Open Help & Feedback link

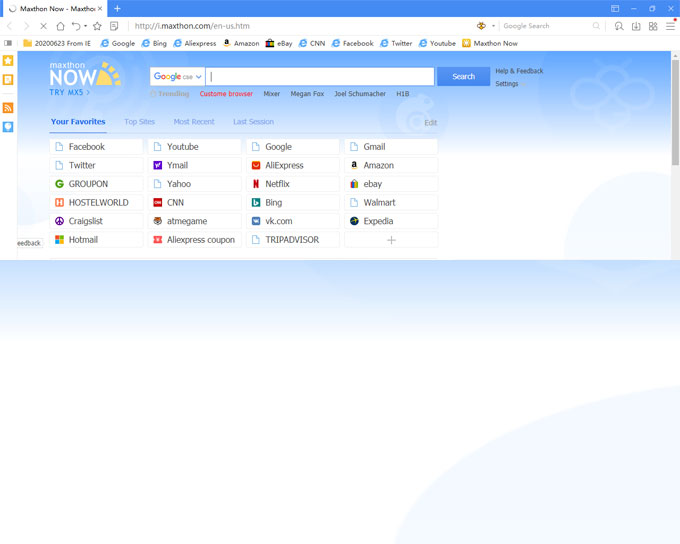[519, 71]
